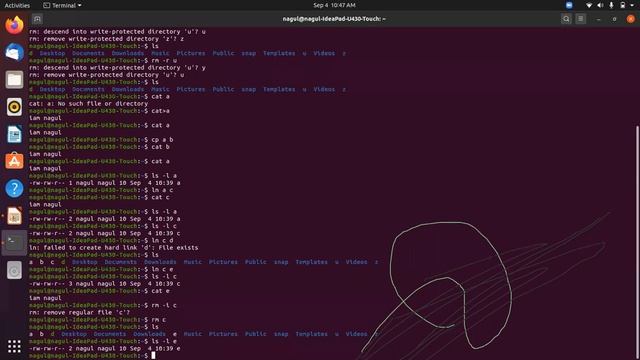
Task: Open the clock showing Sep 4 10:47 AM
Action: (334, 5)
